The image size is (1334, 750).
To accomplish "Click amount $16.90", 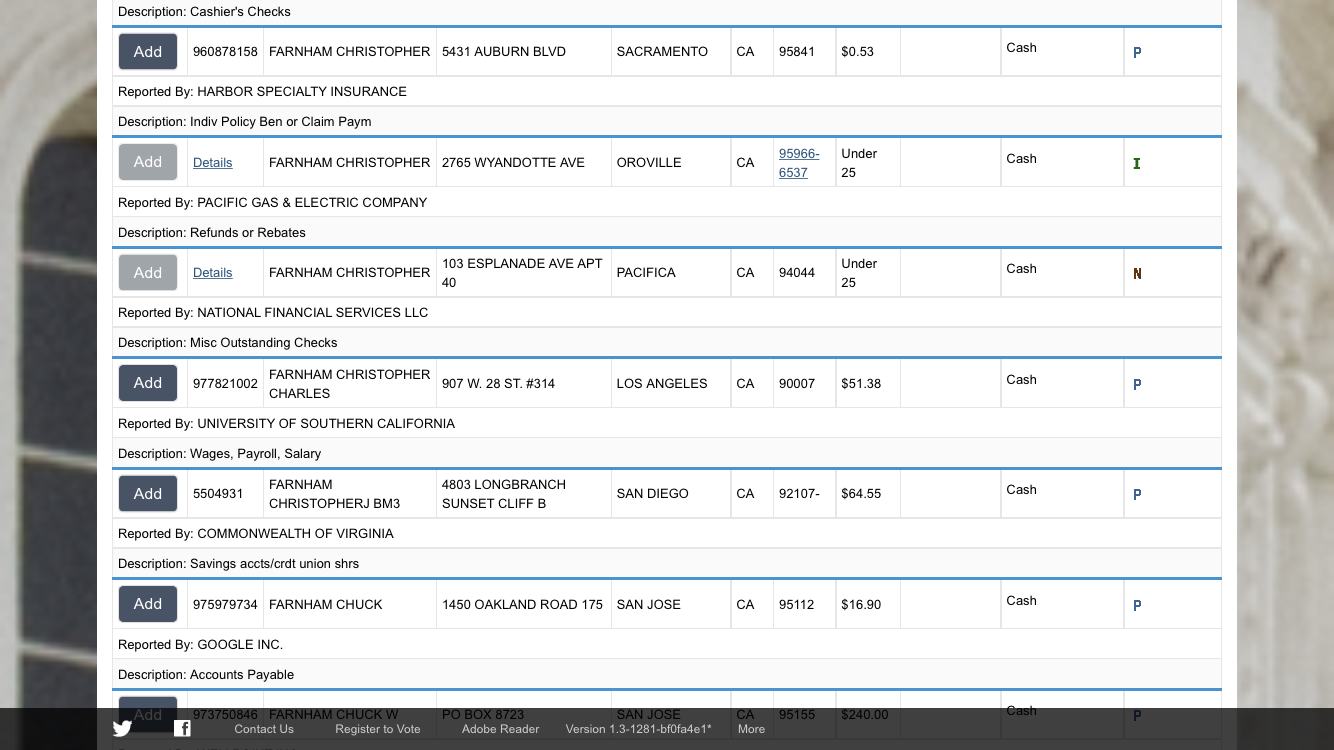I will (861, 604).
